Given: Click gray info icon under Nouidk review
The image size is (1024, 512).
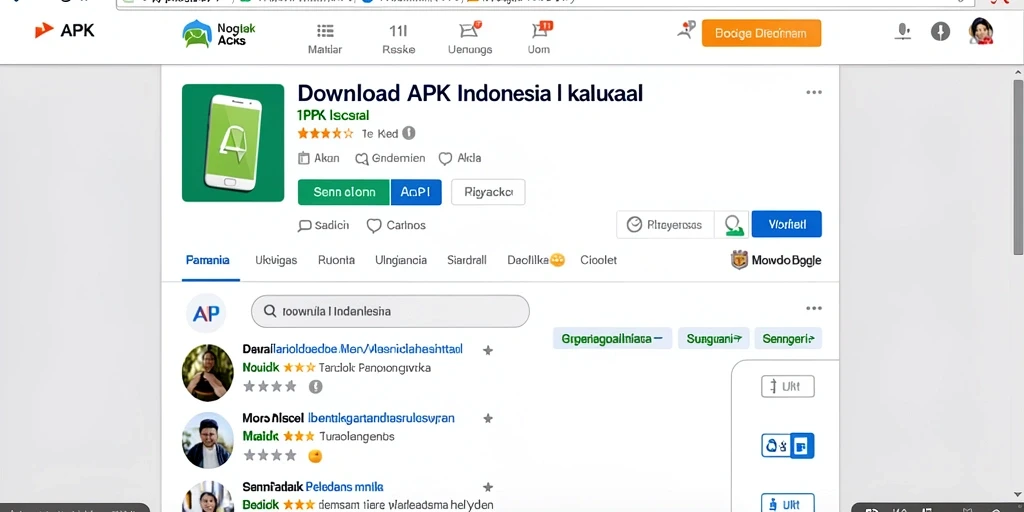Looking at the screenshot, I should tap(315, 387).
